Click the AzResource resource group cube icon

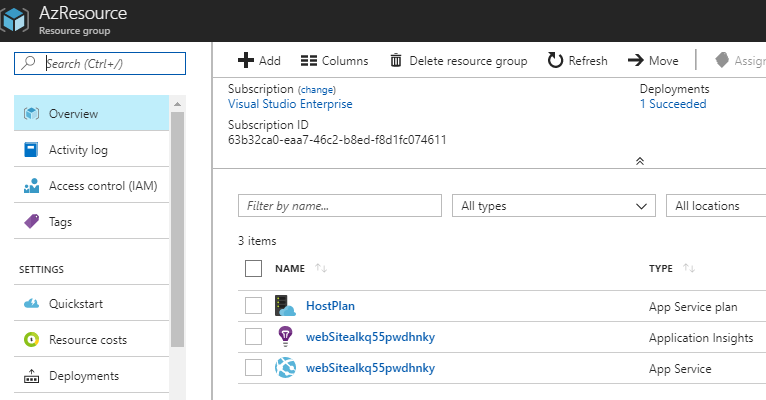(14, 20)
